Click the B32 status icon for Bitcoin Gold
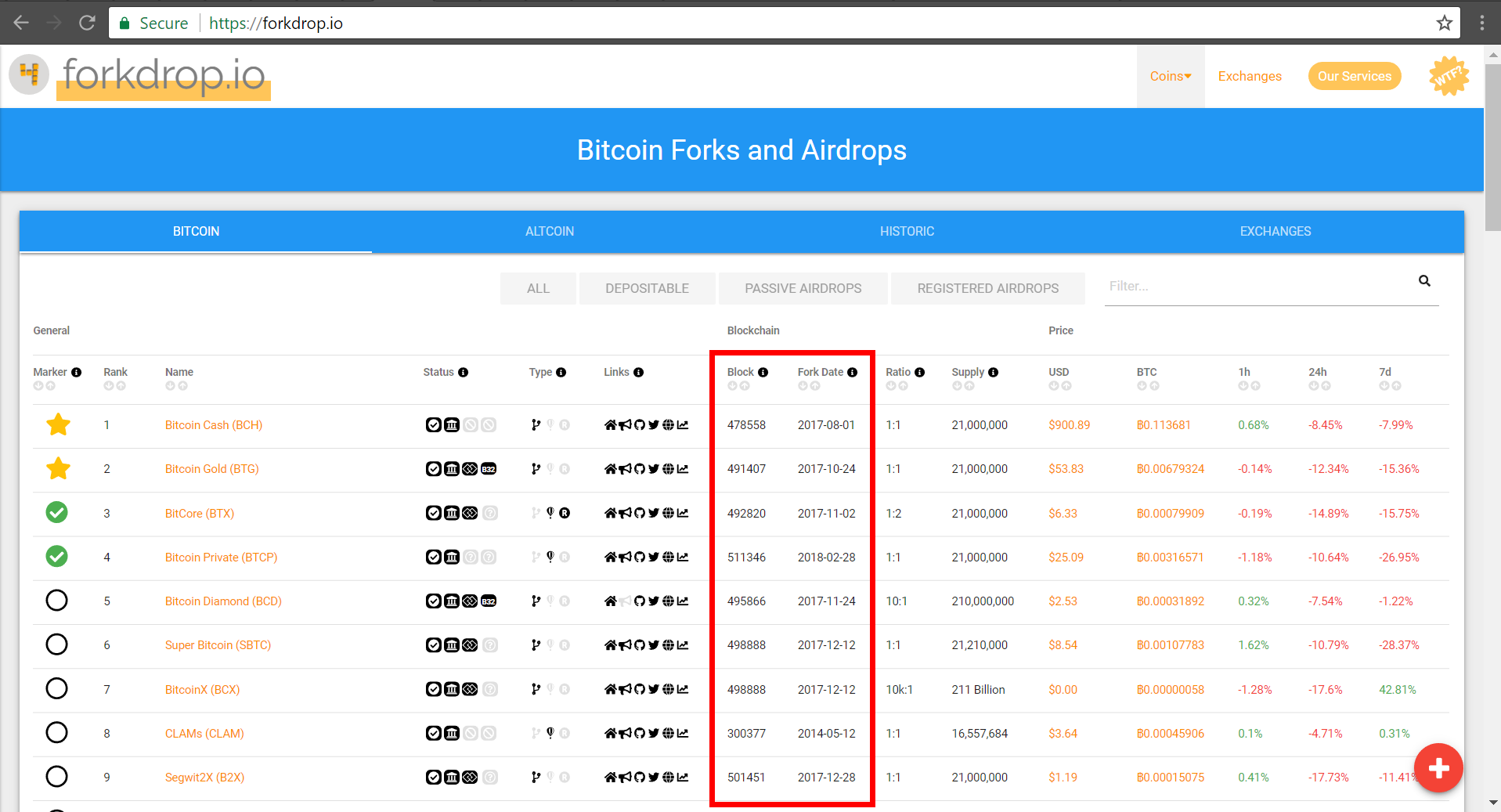Screen dimensions: 1501x812 (x=489, y=468)
